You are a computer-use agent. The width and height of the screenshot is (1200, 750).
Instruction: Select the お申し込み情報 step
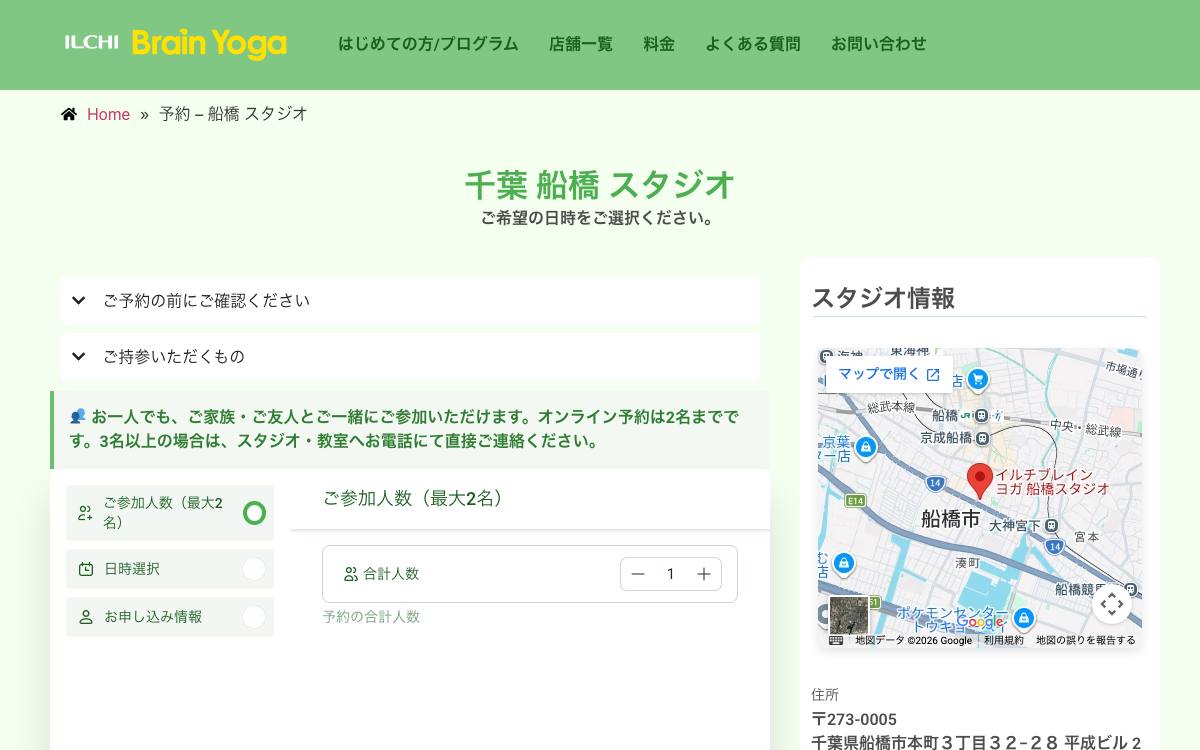click(170, 617)
